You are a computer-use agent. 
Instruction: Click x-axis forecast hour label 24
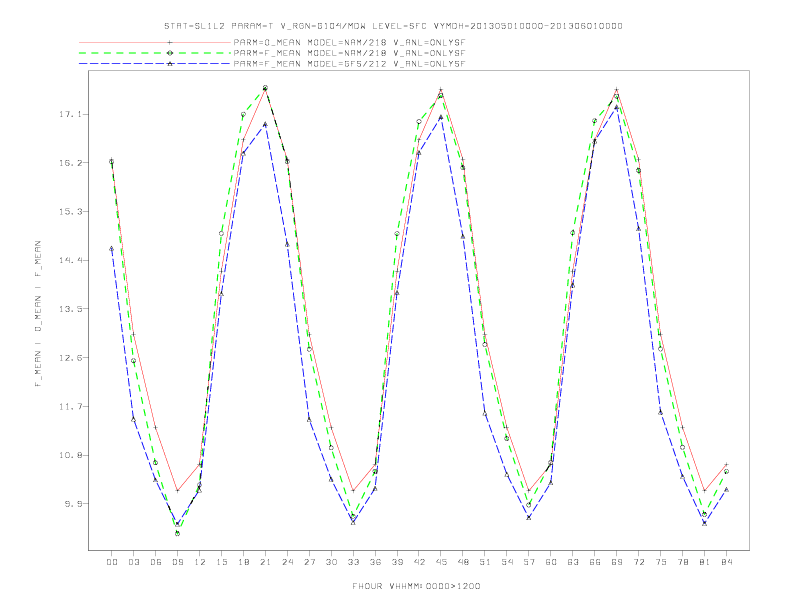tap(287, 562)
